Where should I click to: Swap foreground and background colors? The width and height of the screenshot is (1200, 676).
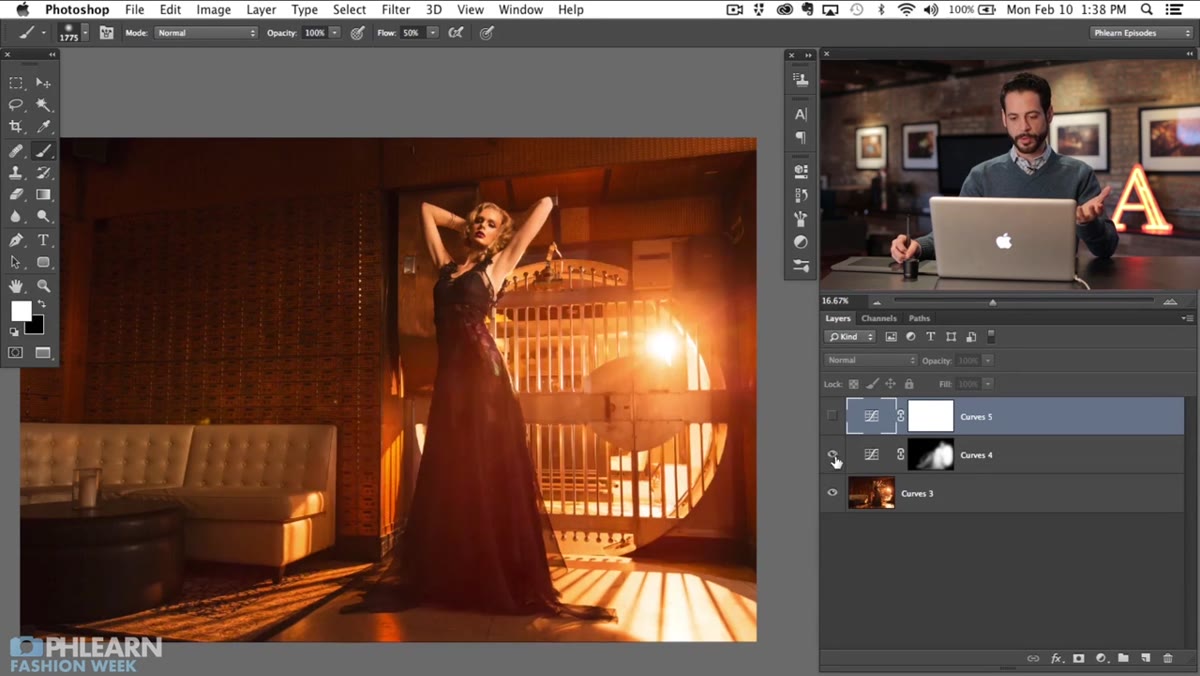(x=42, y=304)
